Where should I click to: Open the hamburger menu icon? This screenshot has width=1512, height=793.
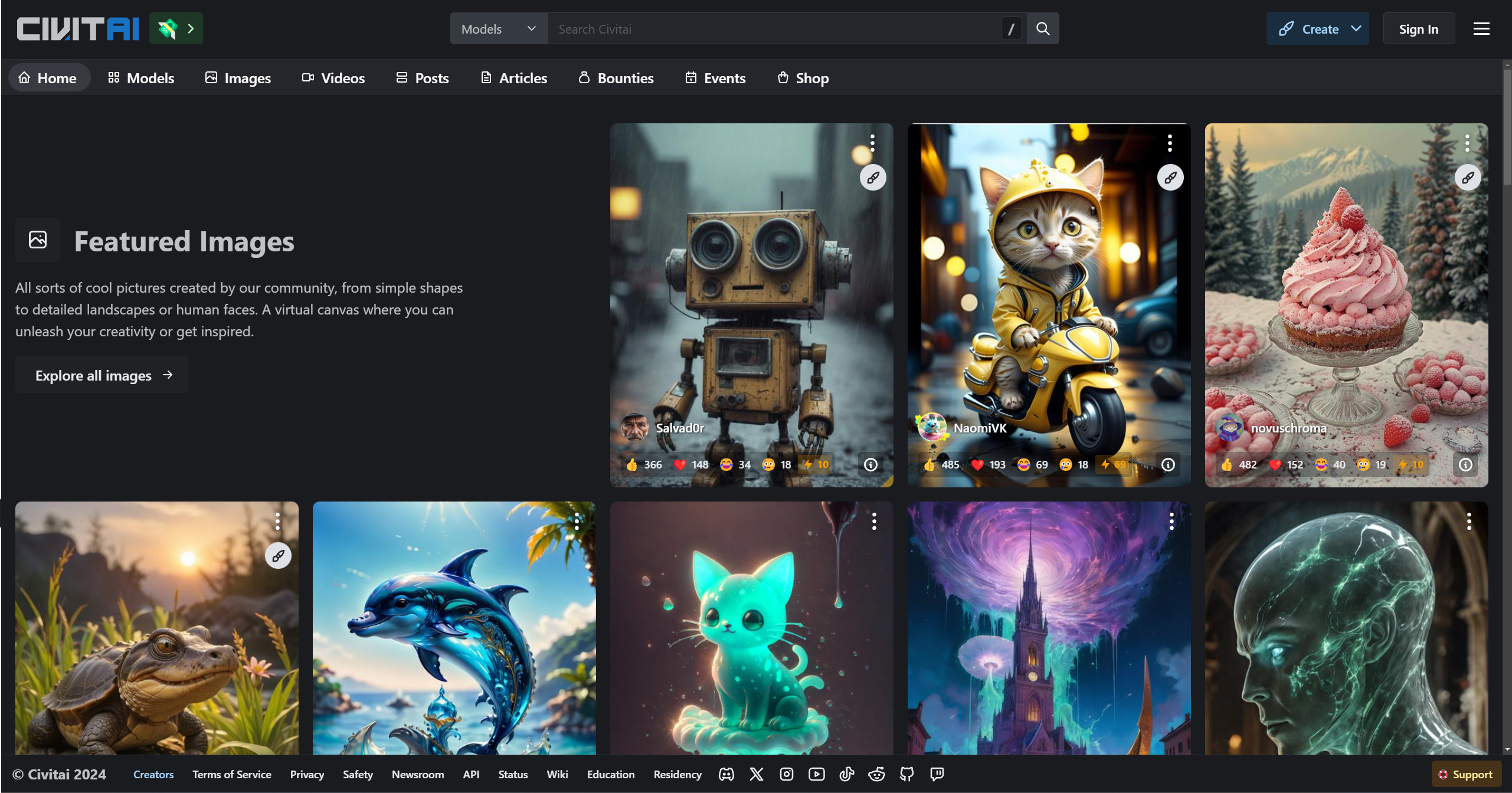coord(1481,28)
